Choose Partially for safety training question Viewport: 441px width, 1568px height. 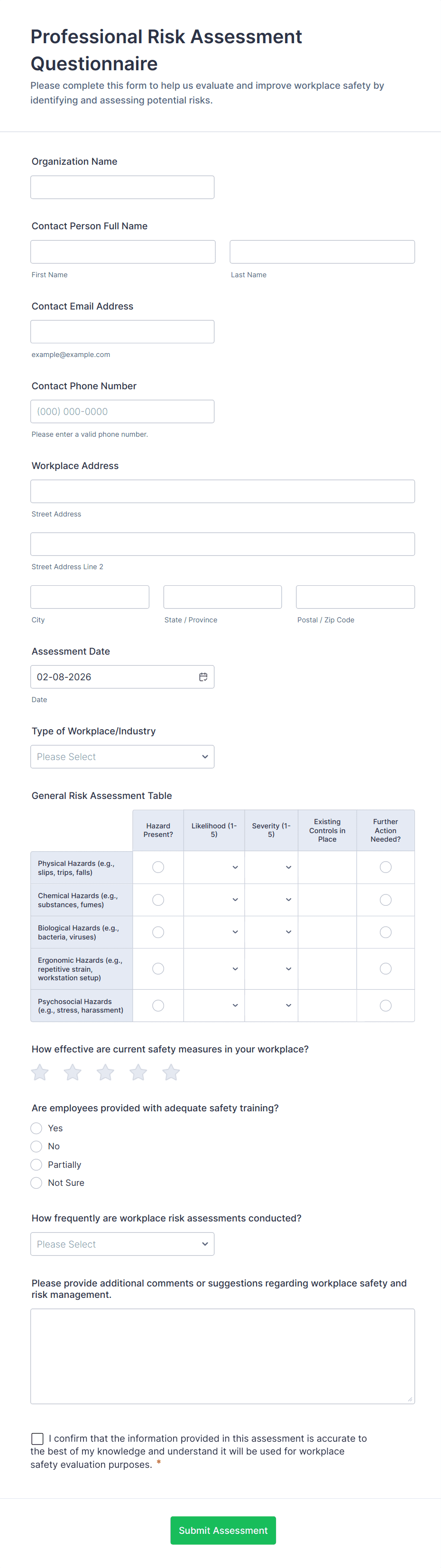[x=37, y=1164]
